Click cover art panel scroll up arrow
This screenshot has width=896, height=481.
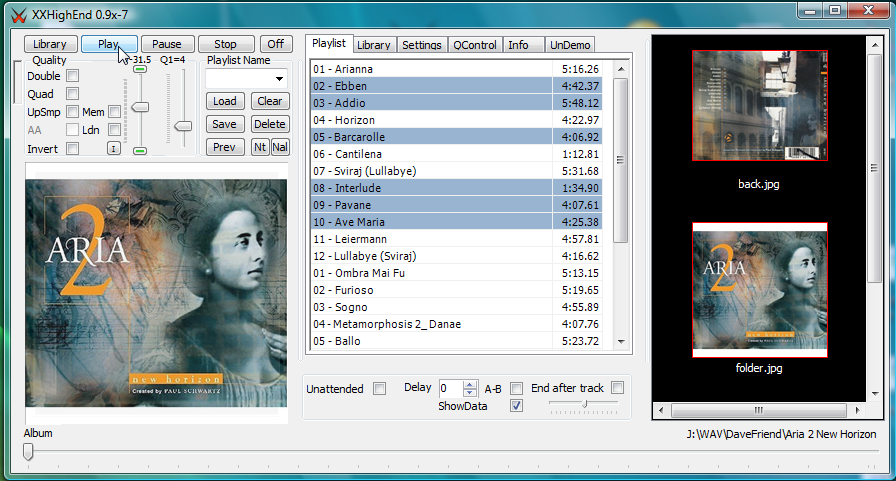click(874, 45)
